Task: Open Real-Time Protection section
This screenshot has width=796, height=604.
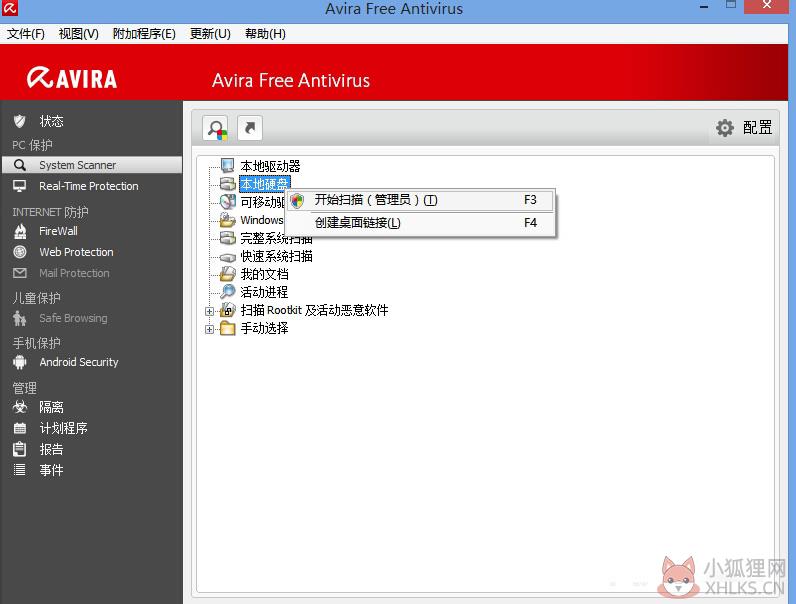Action: click(88, 186)
